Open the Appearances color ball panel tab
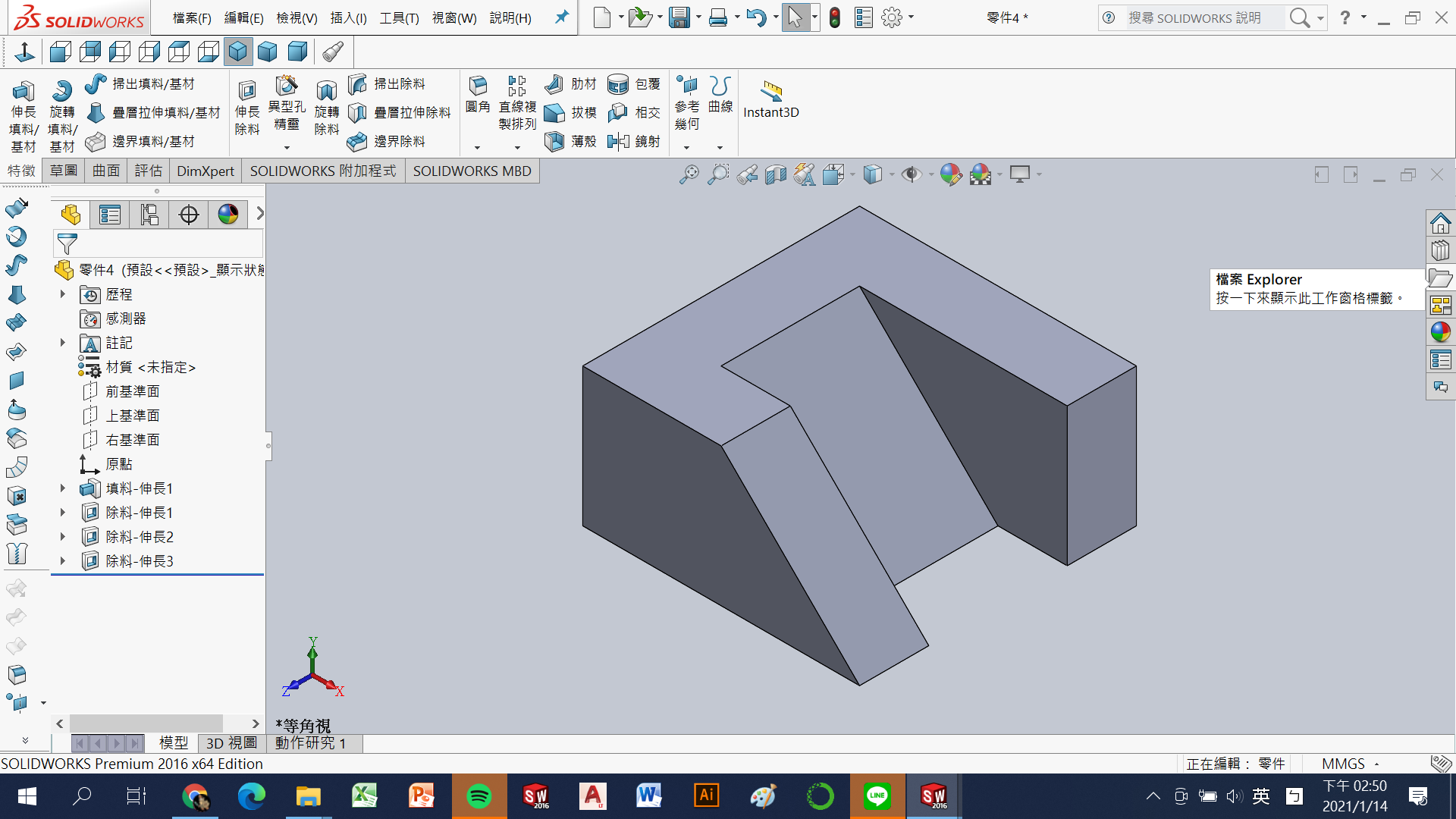This screenshot has width=1456, height=819. coord(1440,332)
